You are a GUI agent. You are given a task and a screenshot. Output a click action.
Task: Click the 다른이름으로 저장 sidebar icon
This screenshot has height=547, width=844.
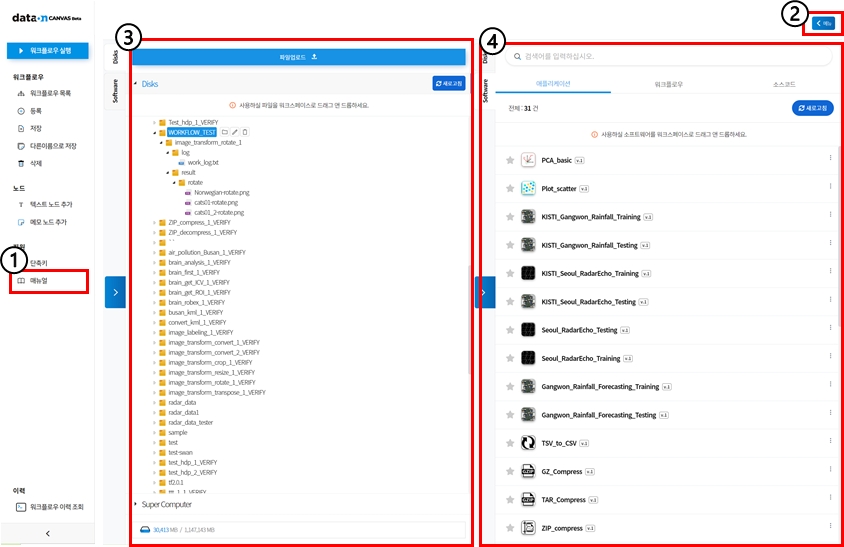pyautogui.click(x=21, y=145)
